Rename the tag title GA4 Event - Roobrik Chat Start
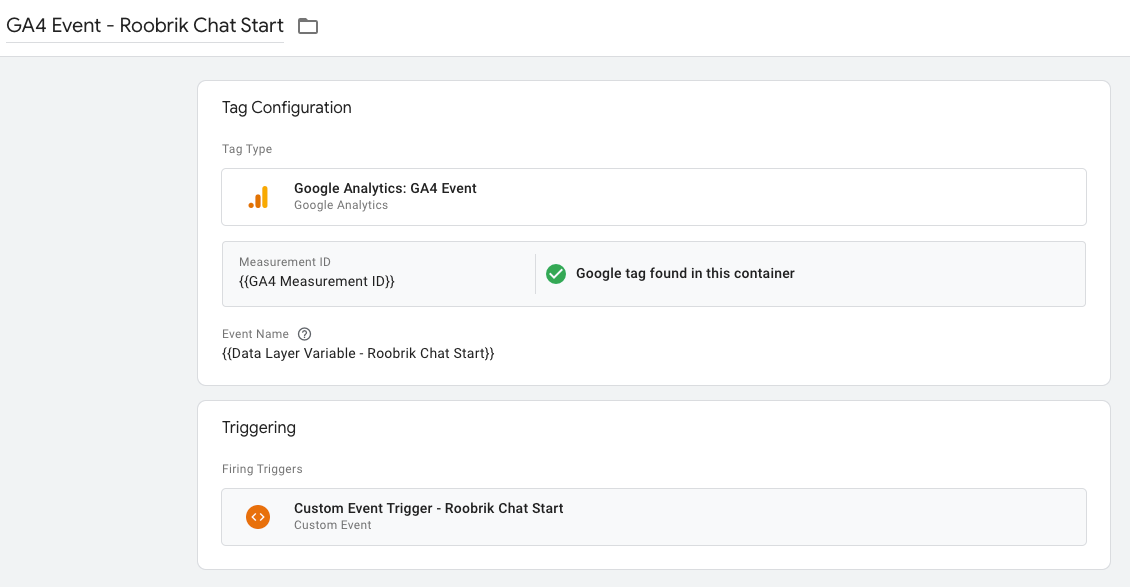The height and width of the screenshot is (587, 1130). (145, 26)
